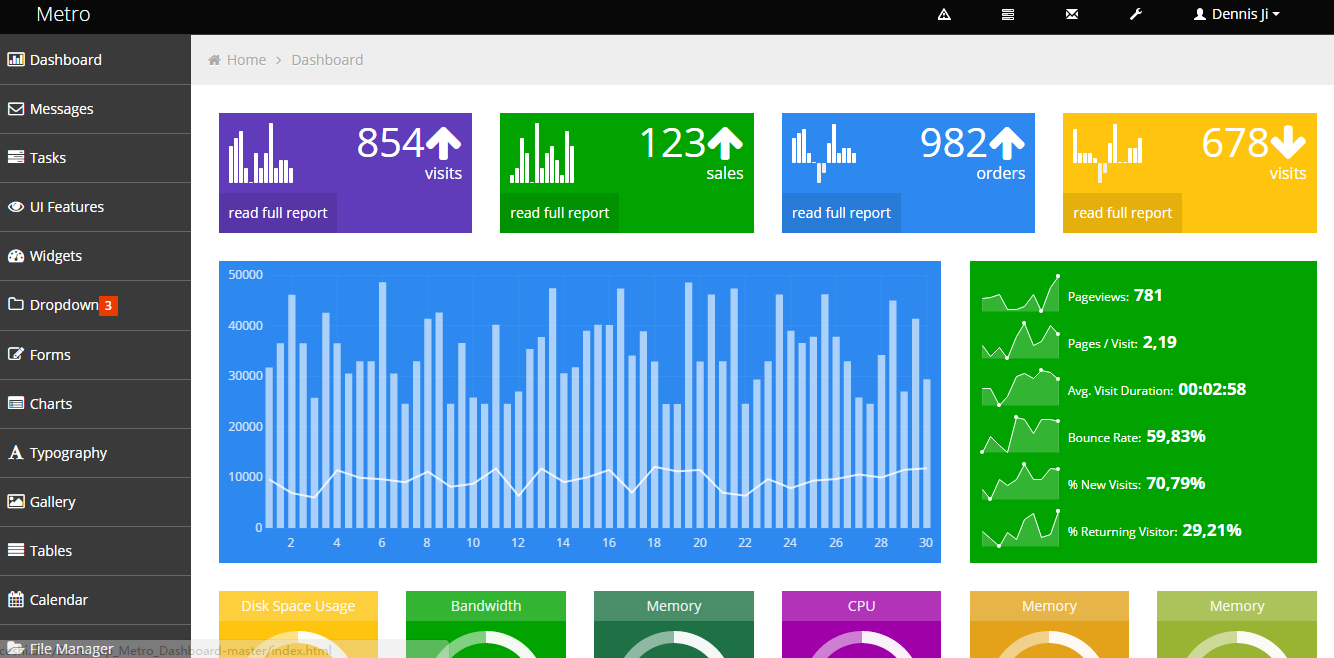Read full report in purple visits tile

tap(278, 213)
